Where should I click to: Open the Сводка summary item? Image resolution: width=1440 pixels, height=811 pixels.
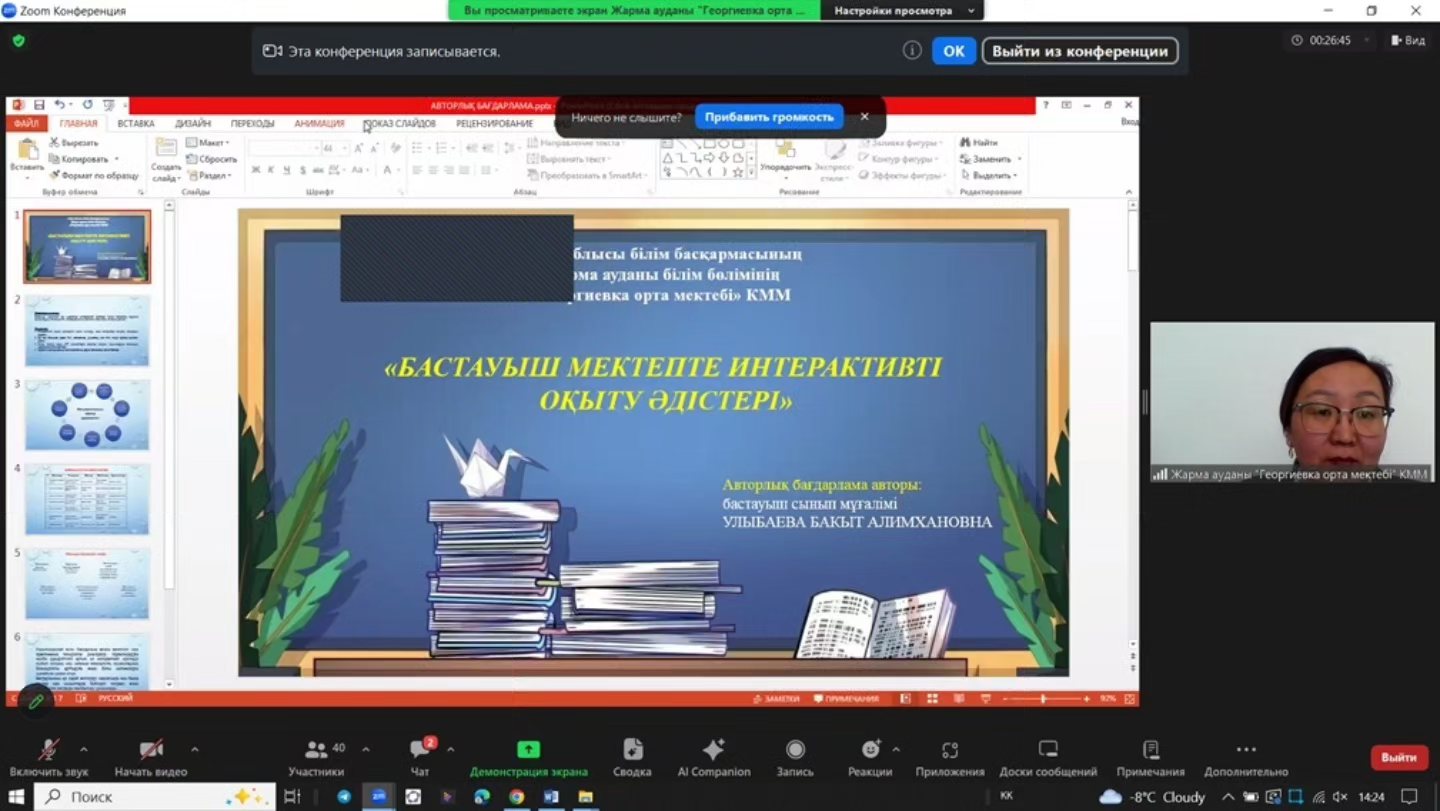[x=632, y=750]
